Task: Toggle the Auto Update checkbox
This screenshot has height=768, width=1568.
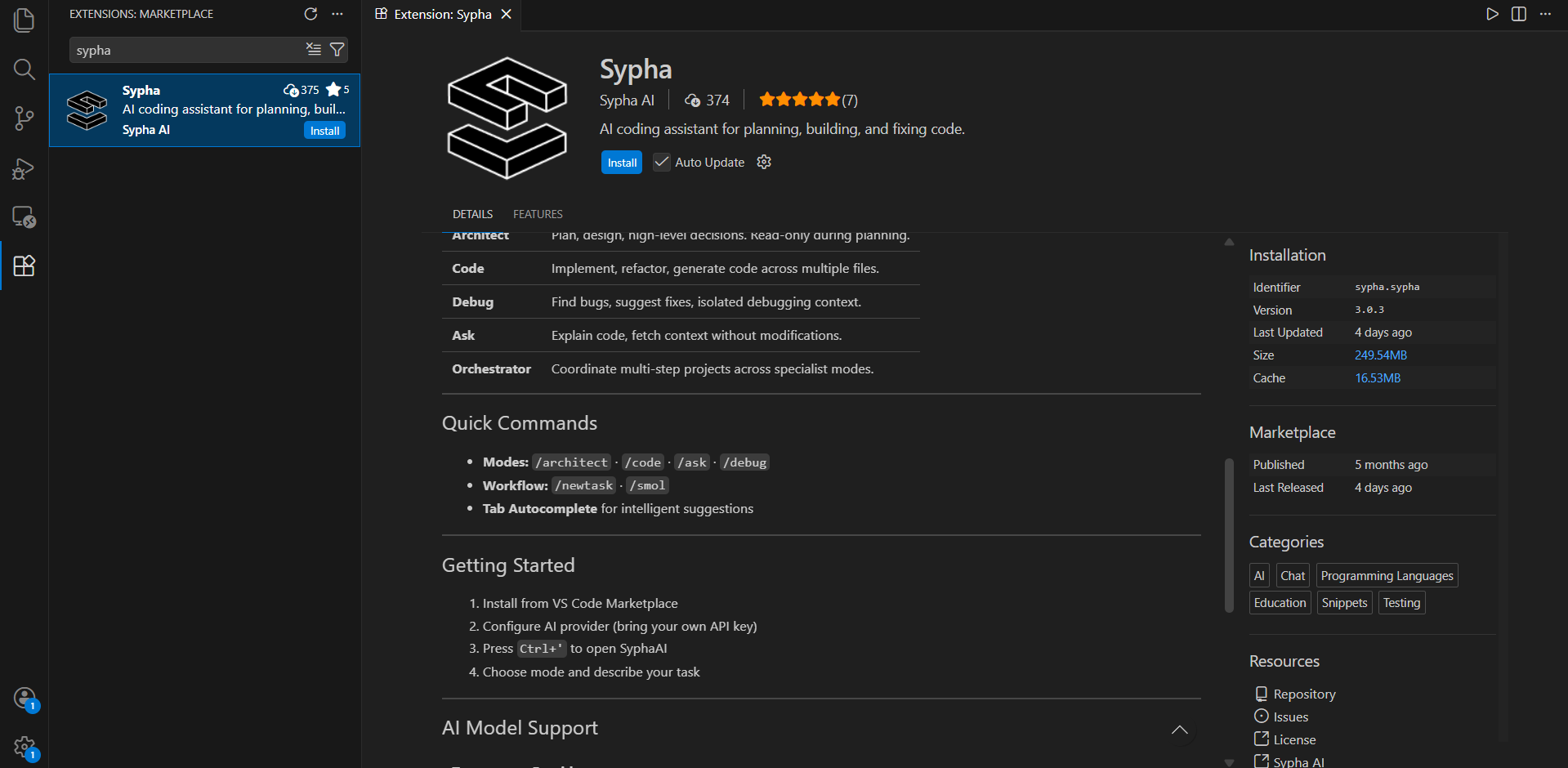Action: pyautogui.click(x=662, y=162)
